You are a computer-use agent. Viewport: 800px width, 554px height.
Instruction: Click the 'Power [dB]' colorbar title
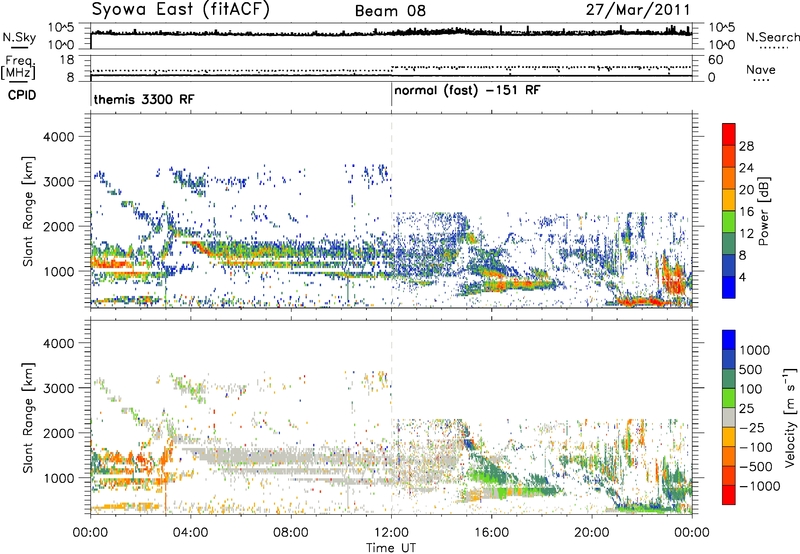tap(763, 211)
